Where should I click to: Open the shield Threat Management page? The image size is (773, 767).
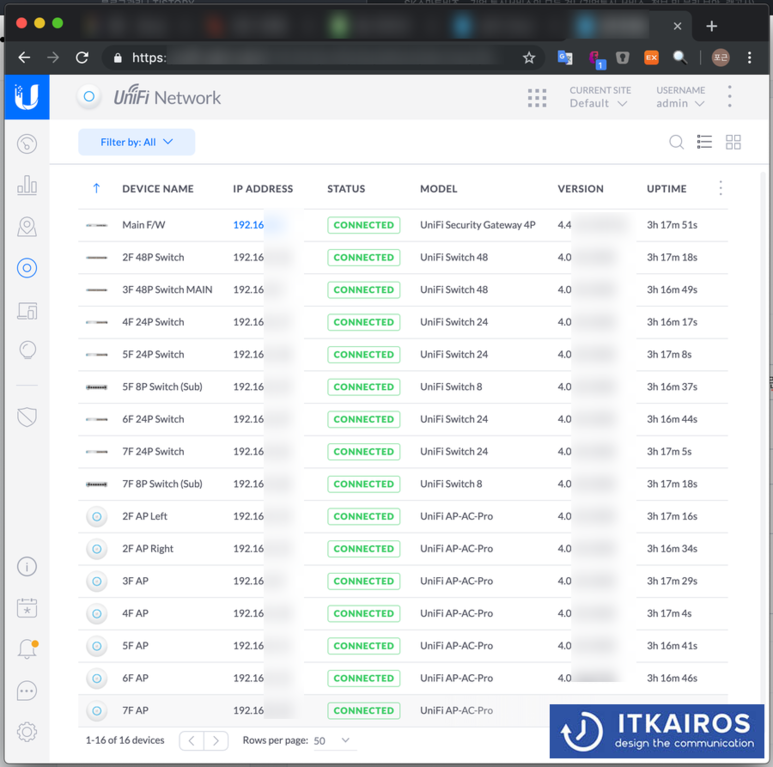[x=27, y=417]
